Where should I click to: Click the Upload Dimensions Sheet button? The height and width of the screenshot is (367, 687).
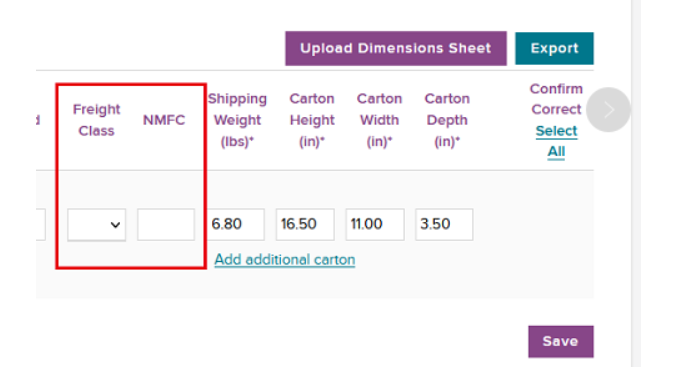point(396,48)
